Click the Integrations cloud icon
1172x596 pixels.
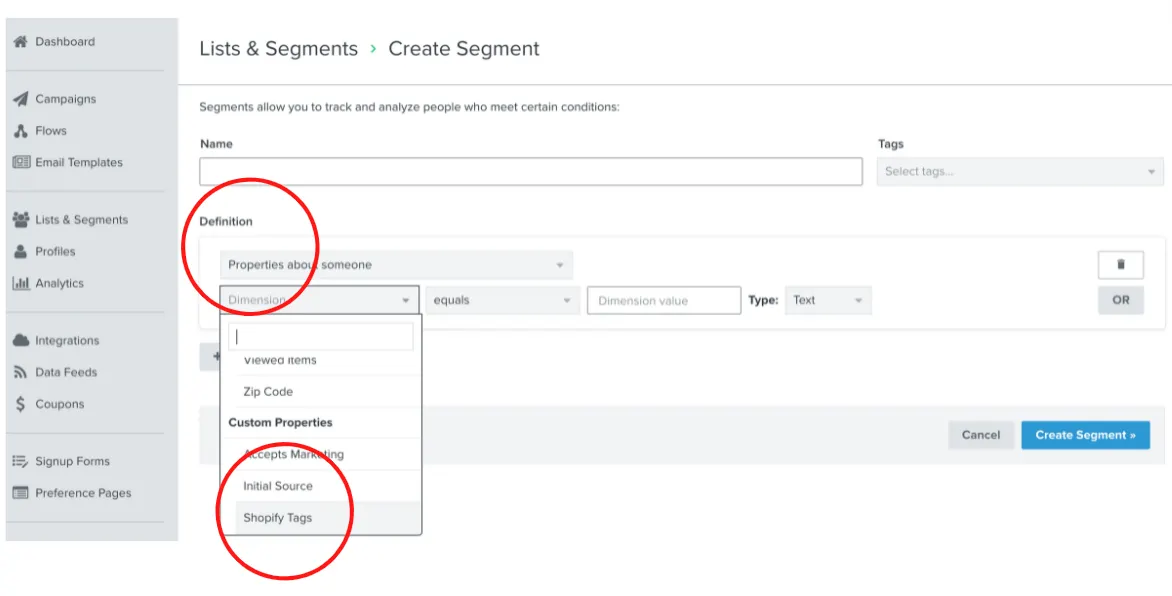[x=20, y=341]
